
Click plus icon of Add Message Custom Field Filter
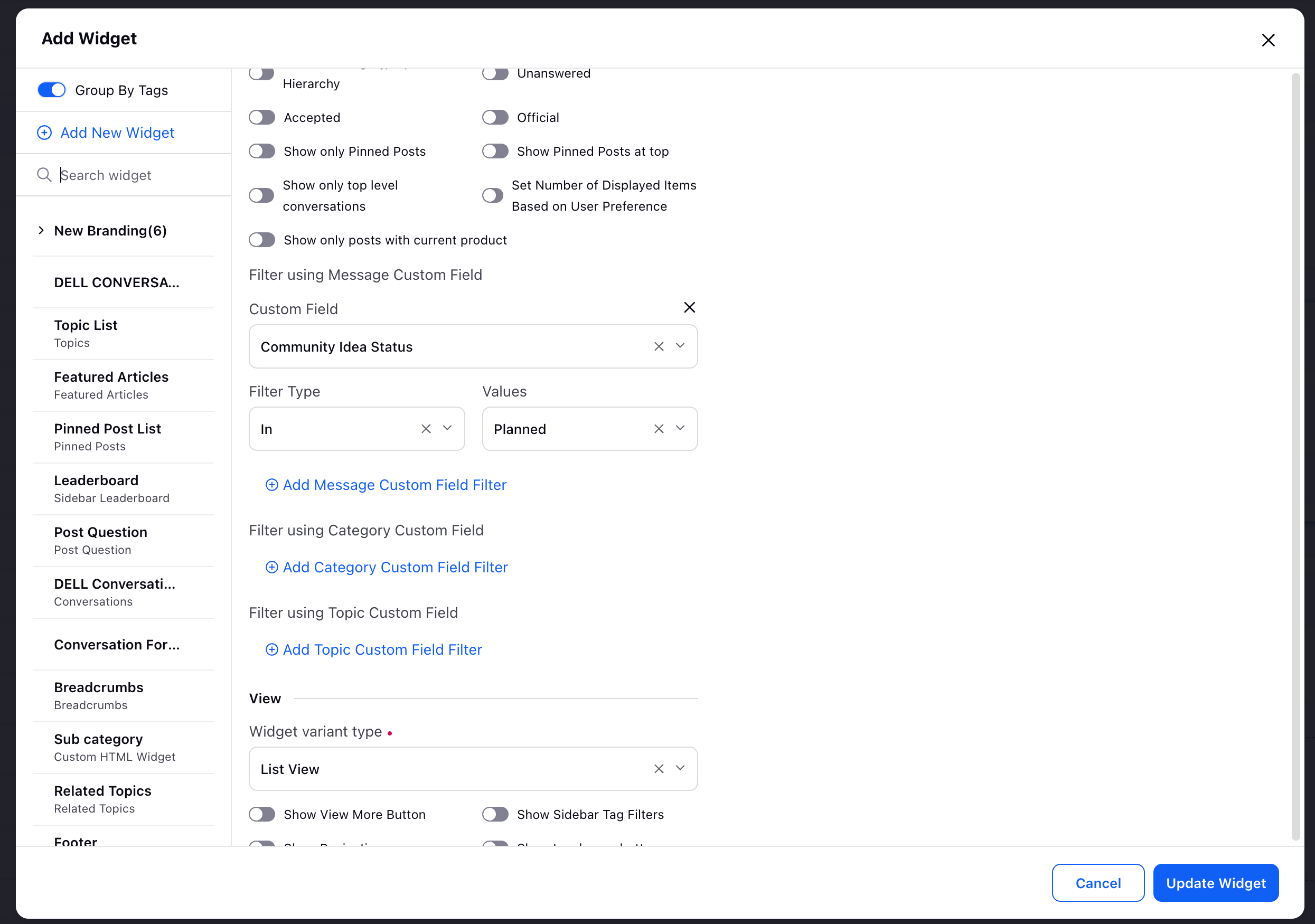point(272,485)
